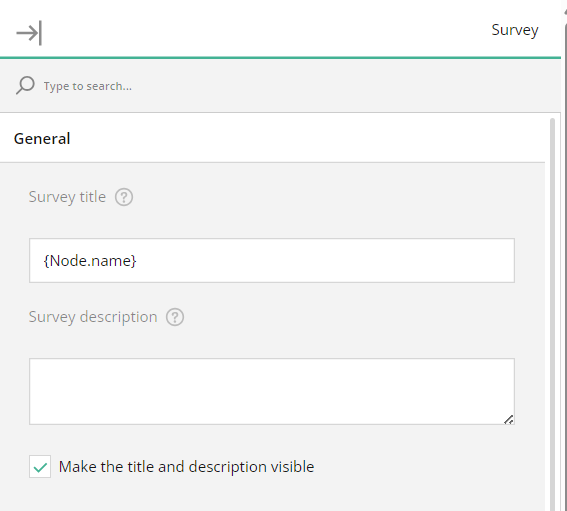Select the Survey header label
The height and width of the screenshot is (511, 567).
pos(515,30)
